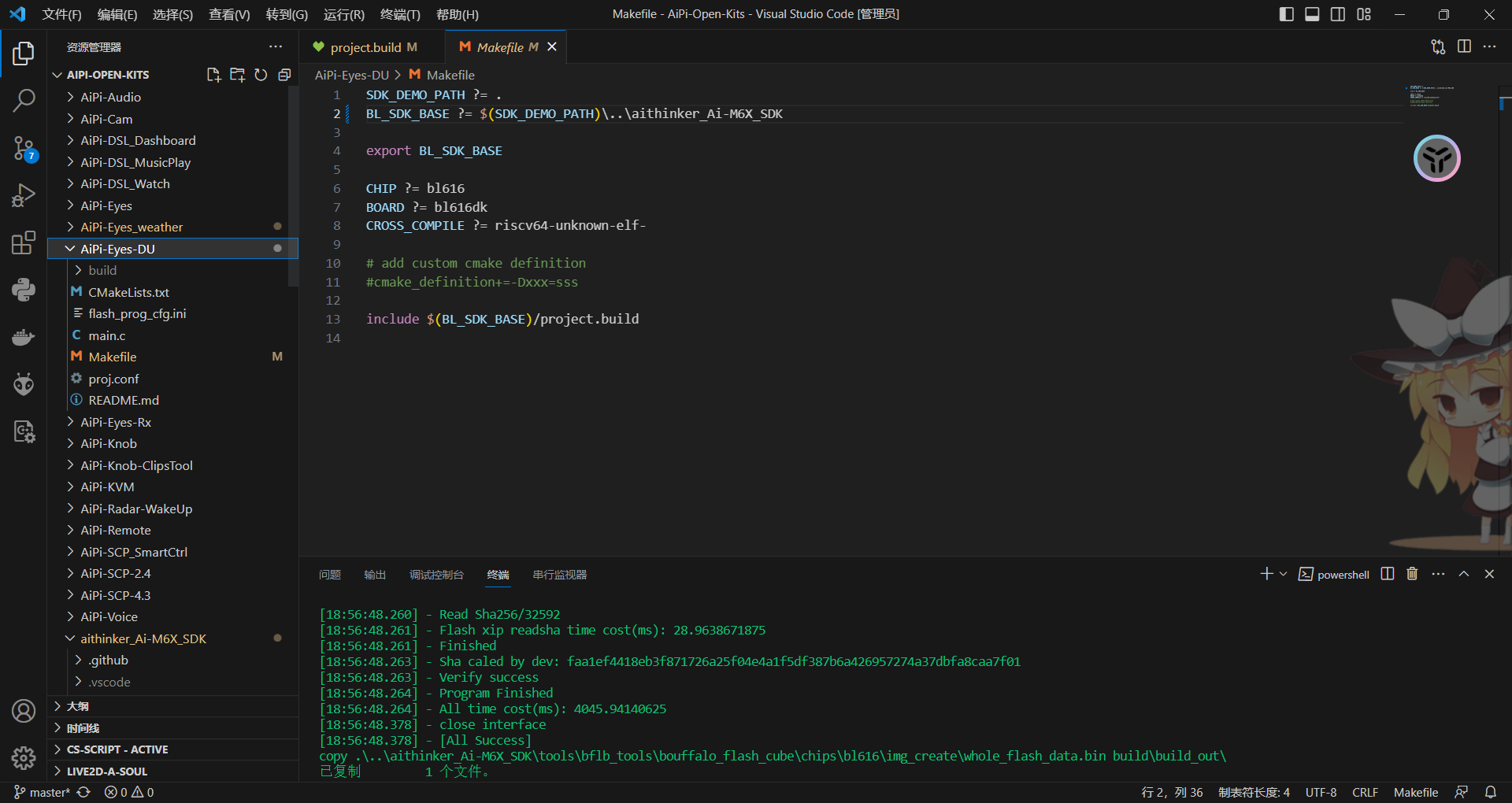Screen dimensions: 1512x803
Task: Open the PlatformIO alien icon
Action: (24, 384)
